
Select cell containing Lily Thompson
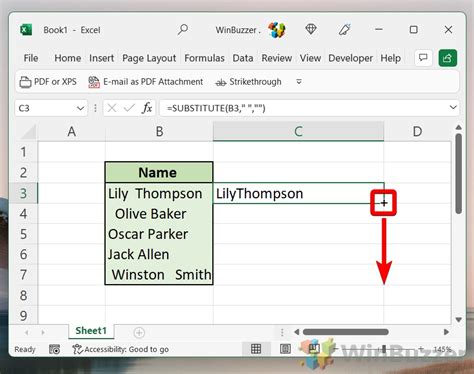[x=159, y=193]
